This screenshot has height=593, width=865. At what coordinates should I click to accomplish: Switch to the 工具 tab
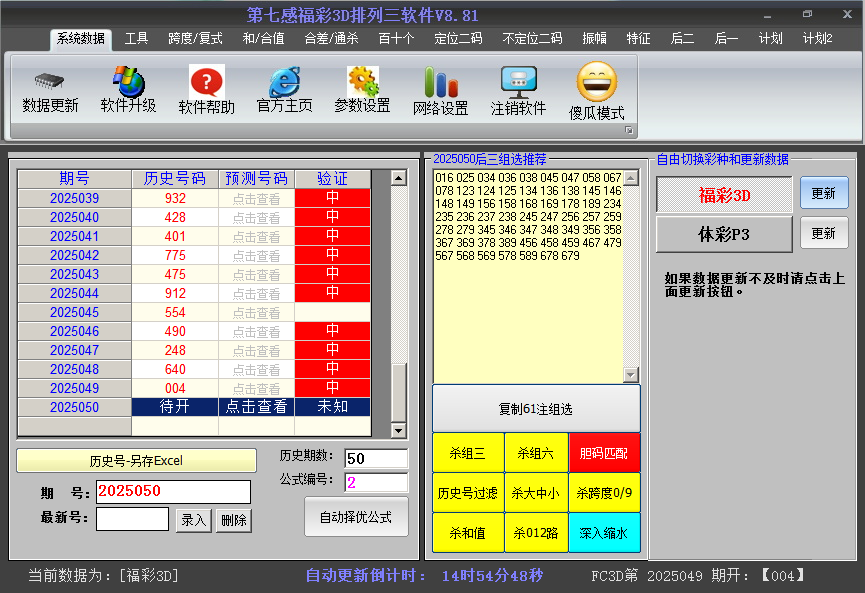click(136, 39)
